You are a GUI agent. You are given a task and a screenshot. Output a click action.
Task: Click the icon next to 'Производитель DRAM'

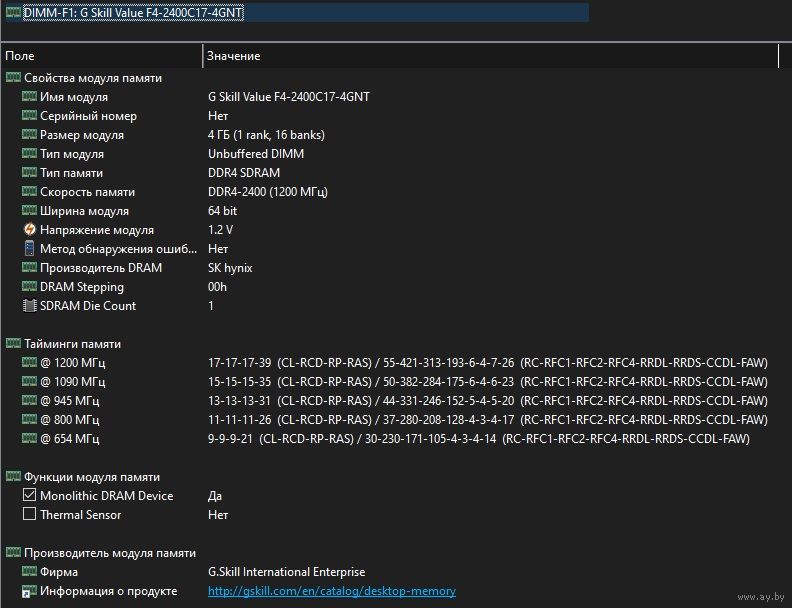tap(29, 267)
